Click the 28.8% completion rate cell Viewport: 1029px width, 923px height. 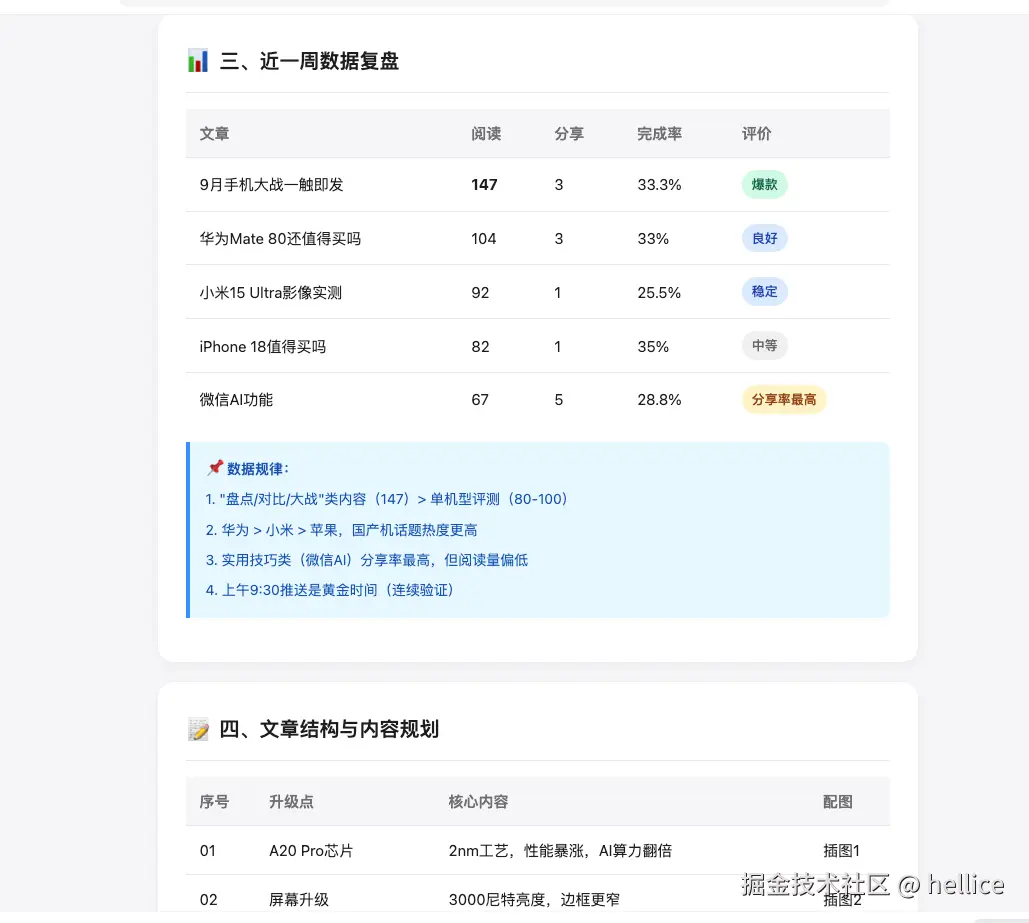pyautogui.click(x=660, y=400)
